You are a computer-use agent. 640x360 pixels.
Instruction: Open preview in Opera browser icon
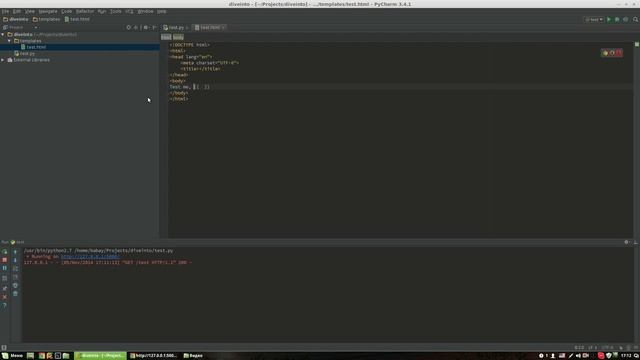tap(619, 53)
